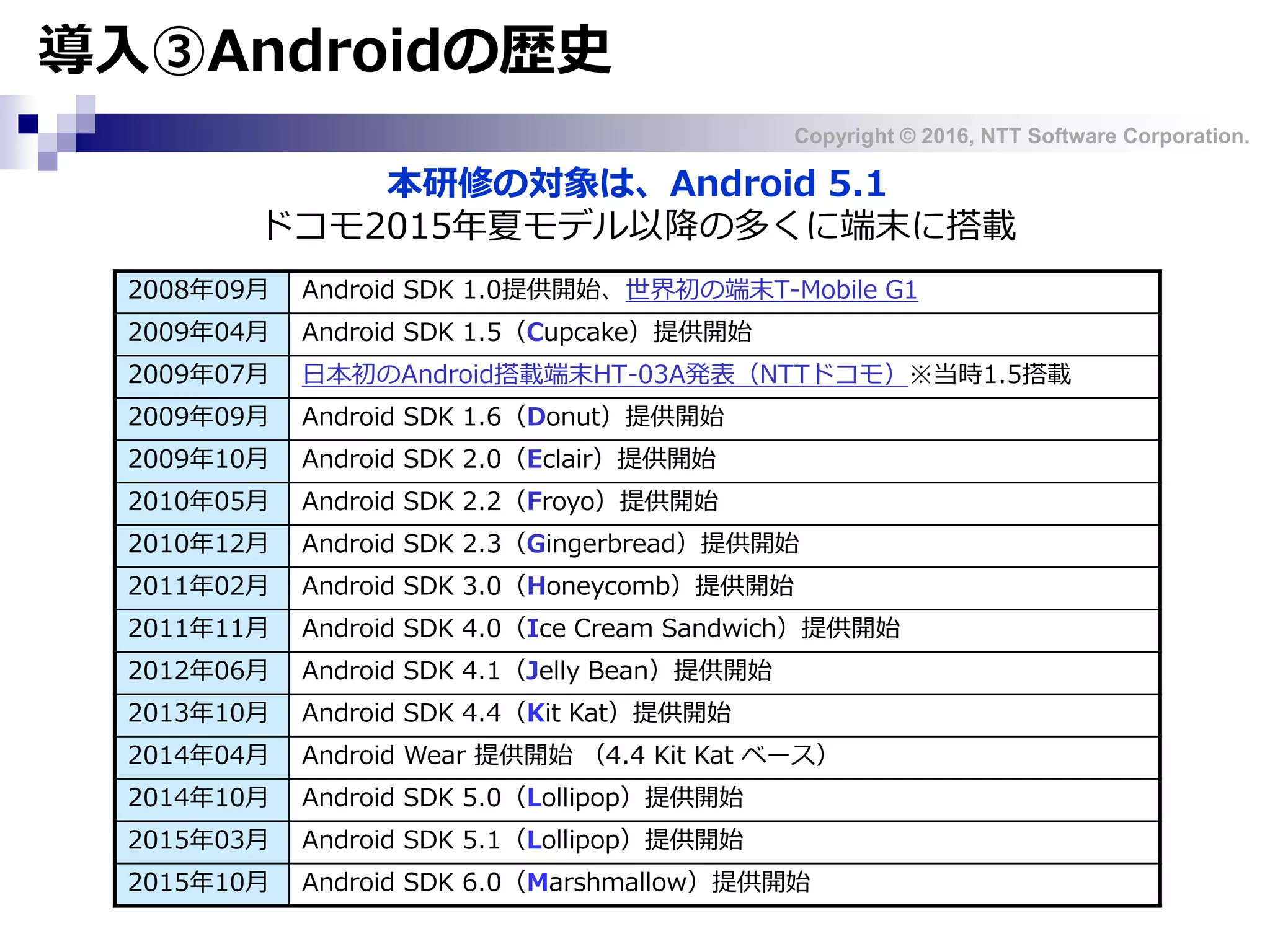The height and width of the screenshot is (952, 1270).
Task: Click the copyright notice NTT Software Corporation
Action: pyautogui.click(x=1022, y=136)
